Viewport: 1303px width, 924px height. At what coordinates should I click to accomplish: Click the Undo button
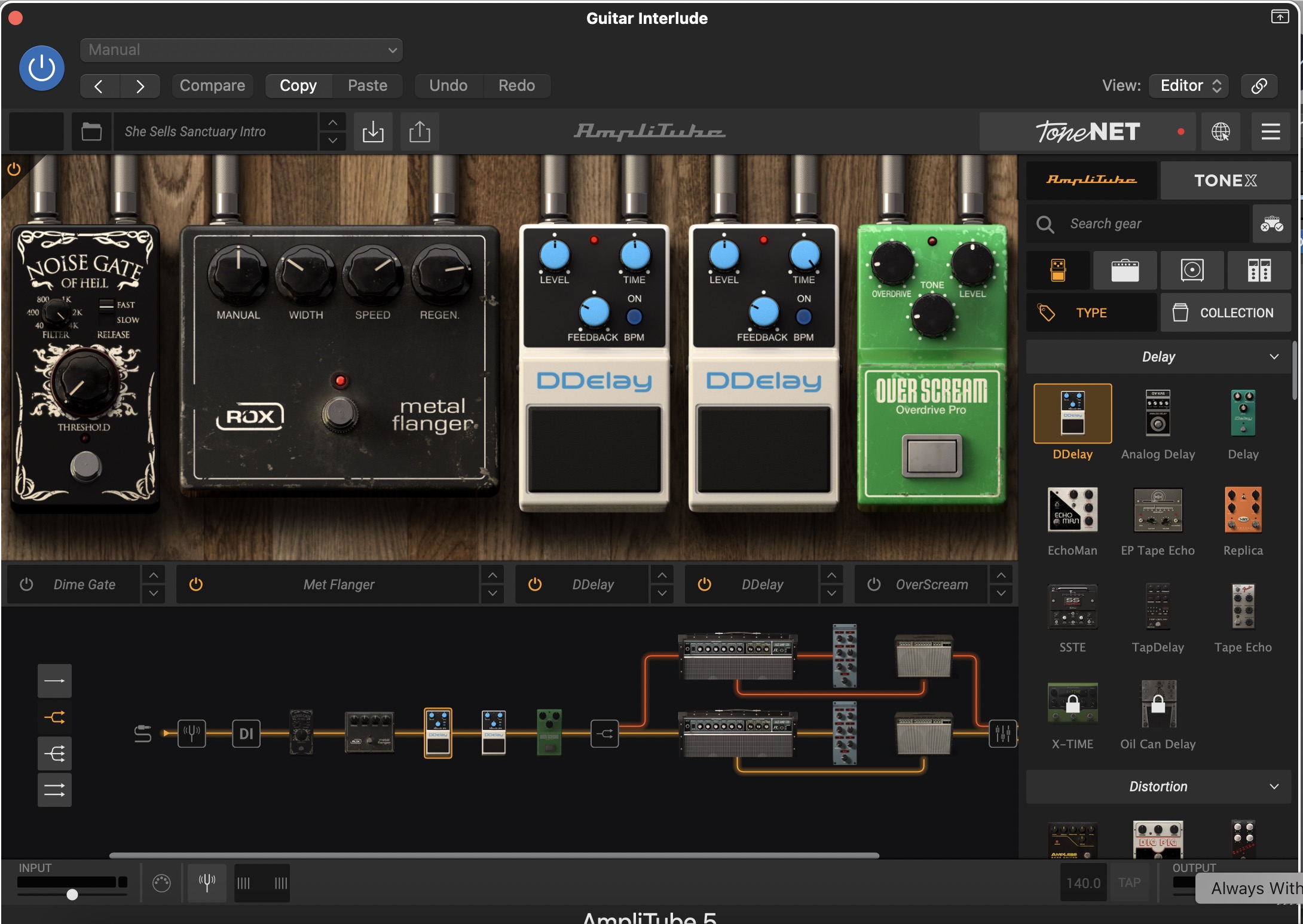pyautogui.click(x=448, y=86)
